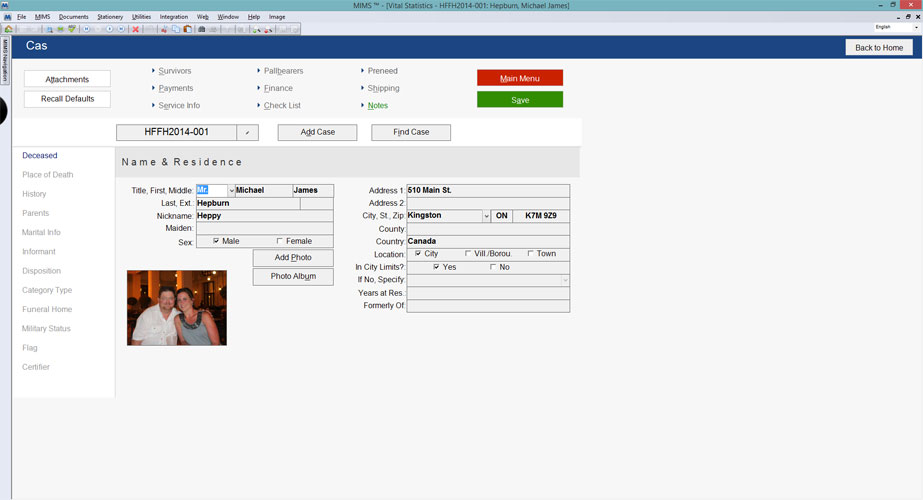Open the English language dropdown
The image size is (923, 500).
[915, 27]
